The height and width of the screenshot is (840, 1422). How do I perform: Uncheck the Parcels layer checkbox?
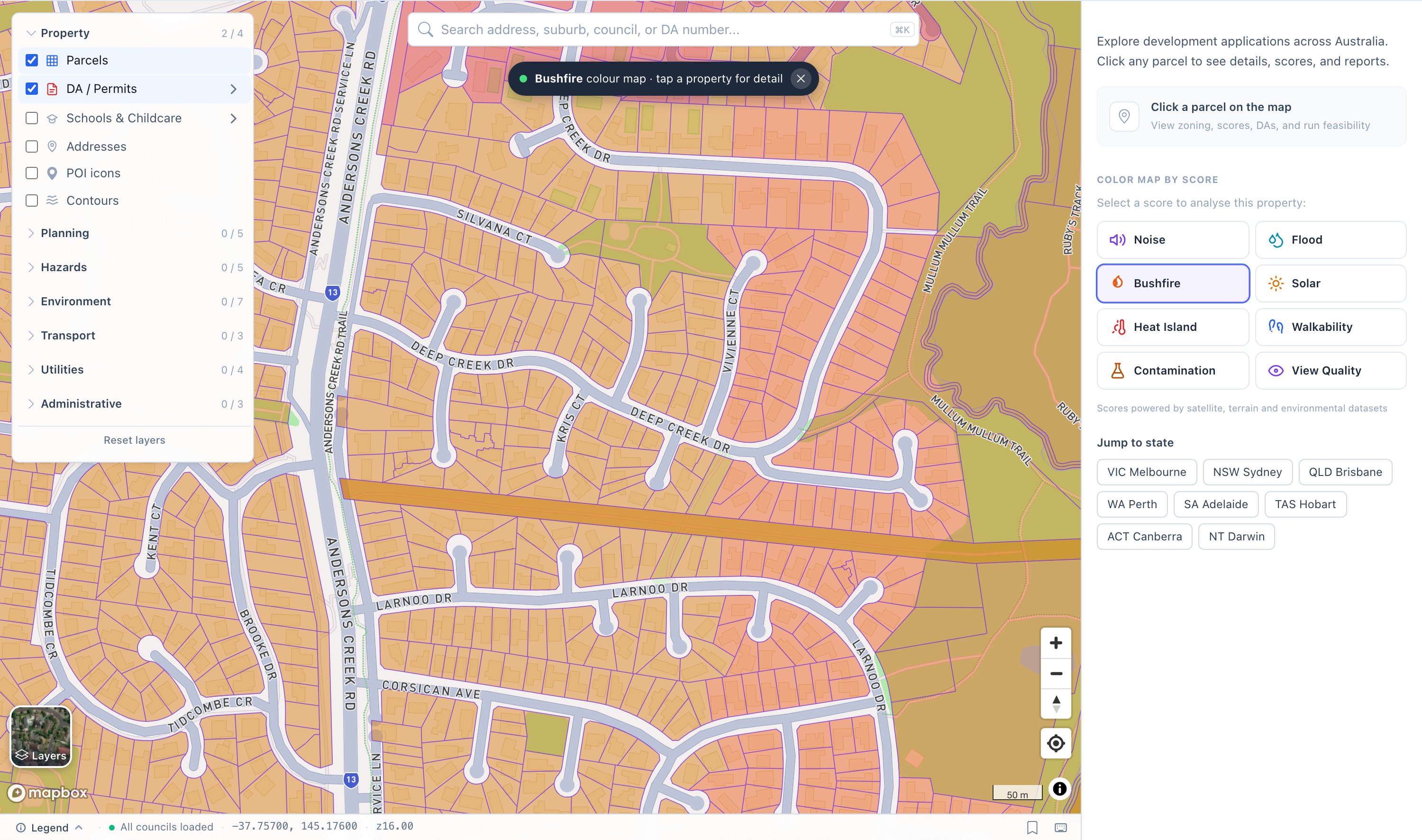[32, 61]
